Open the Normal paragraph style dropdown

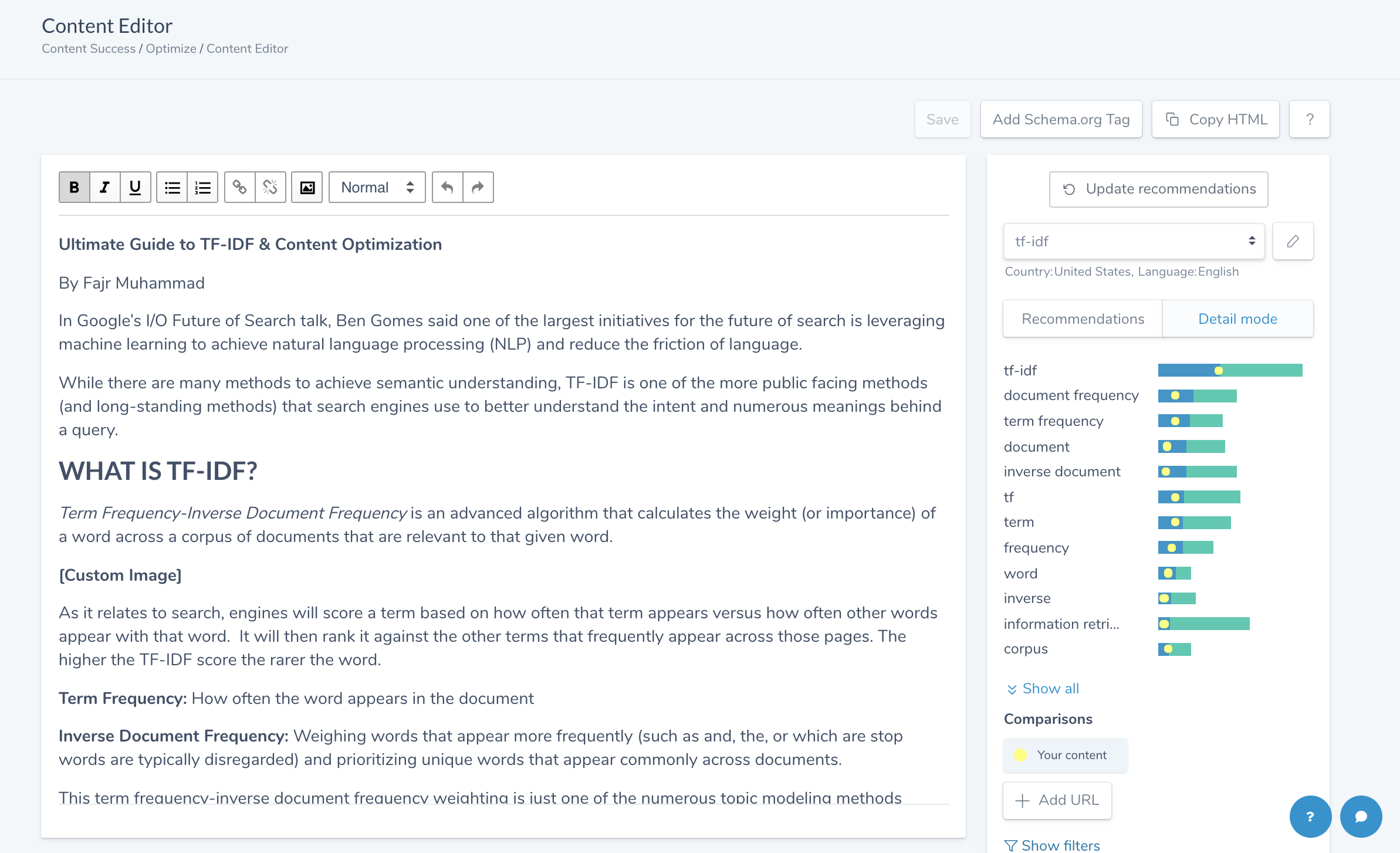(377, 187)
